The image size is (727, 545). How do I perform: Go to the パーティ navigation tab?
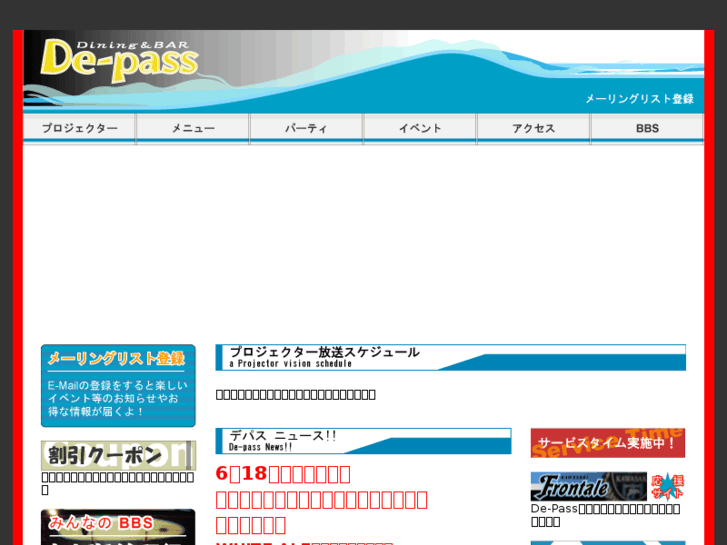tap(306, 128)
